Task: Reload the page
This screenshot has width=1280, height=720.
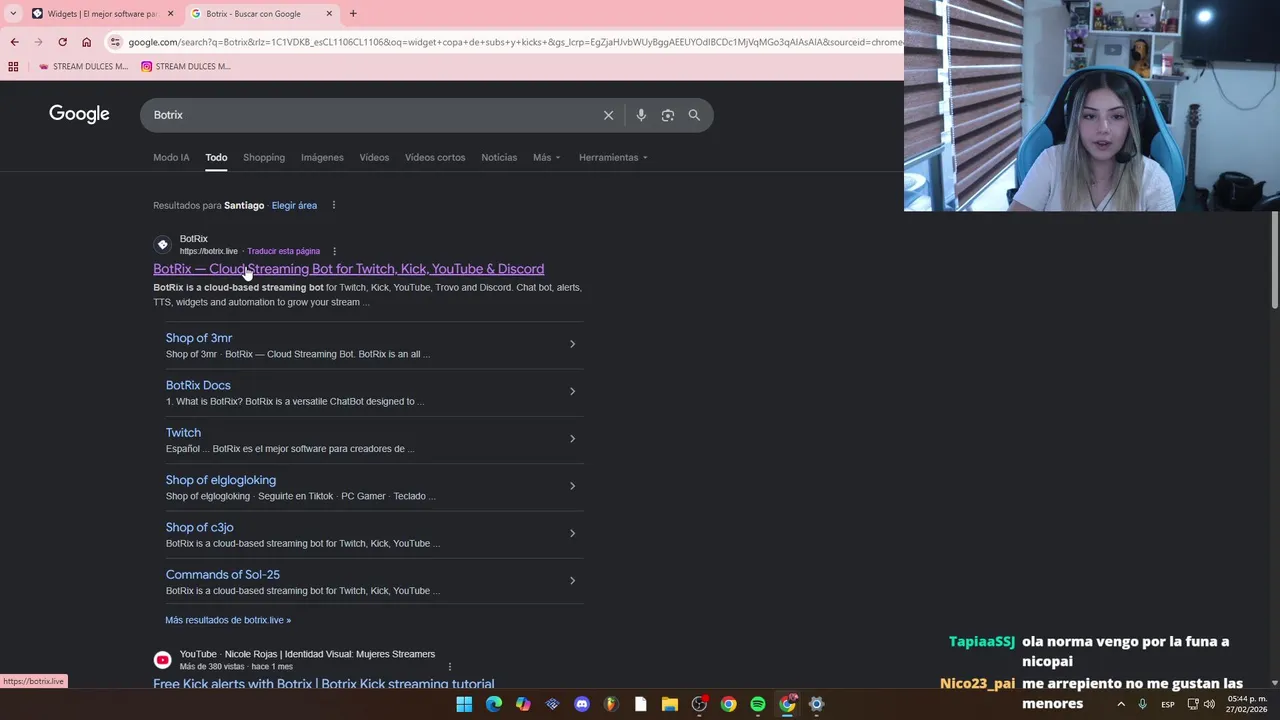Action: (x=62, y=42)
